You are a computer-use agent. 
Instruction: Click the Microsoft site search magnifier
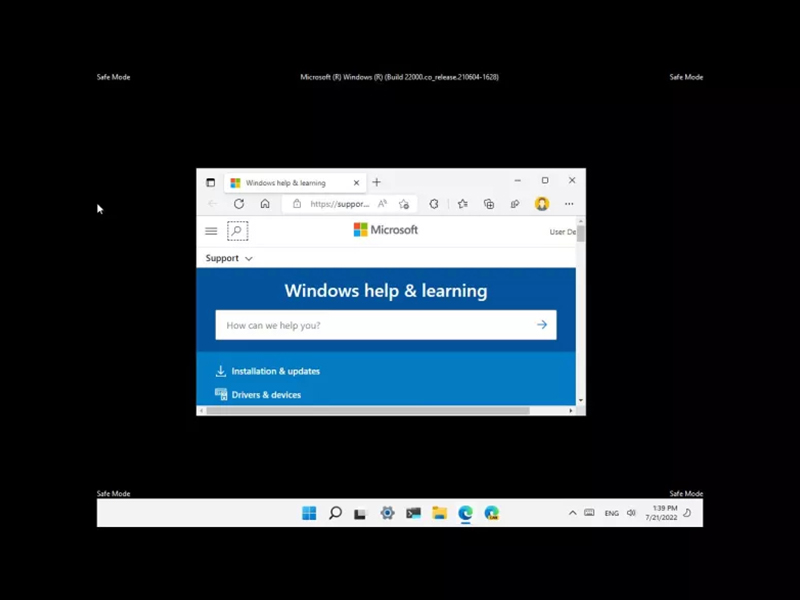coord(237,231)
